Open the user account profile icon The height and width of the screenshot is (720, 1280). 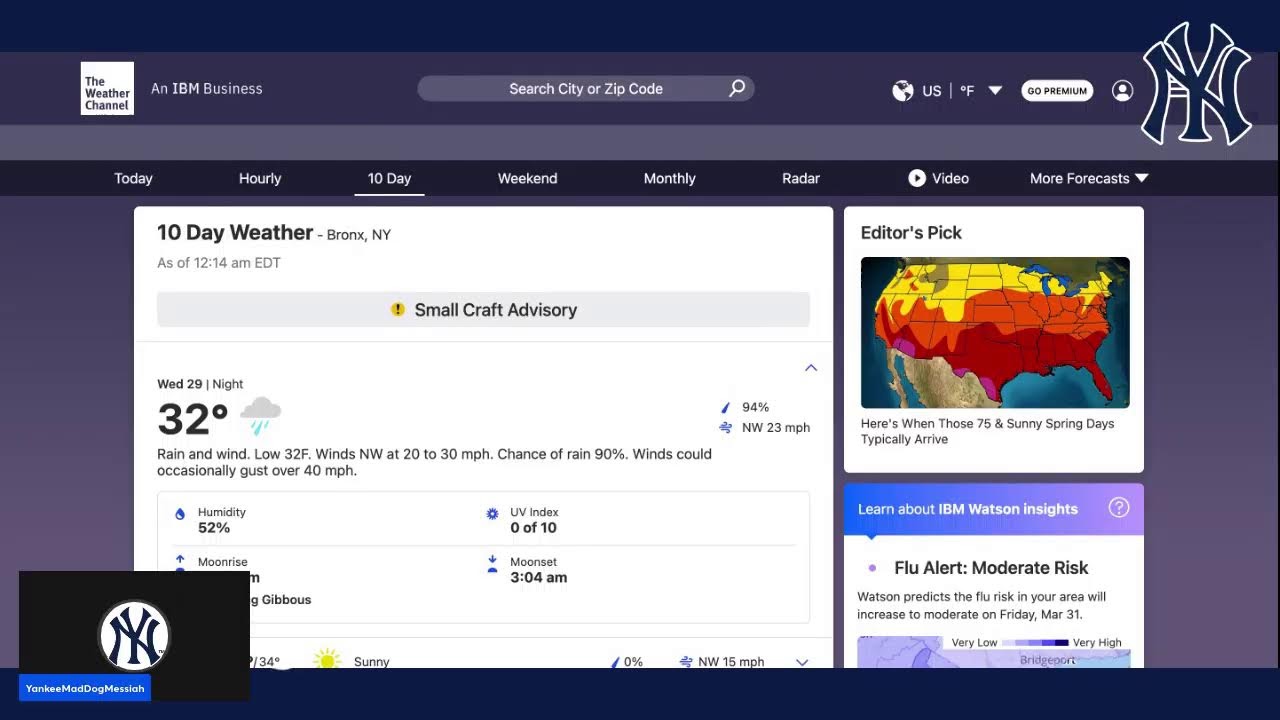coord(1122,91)
